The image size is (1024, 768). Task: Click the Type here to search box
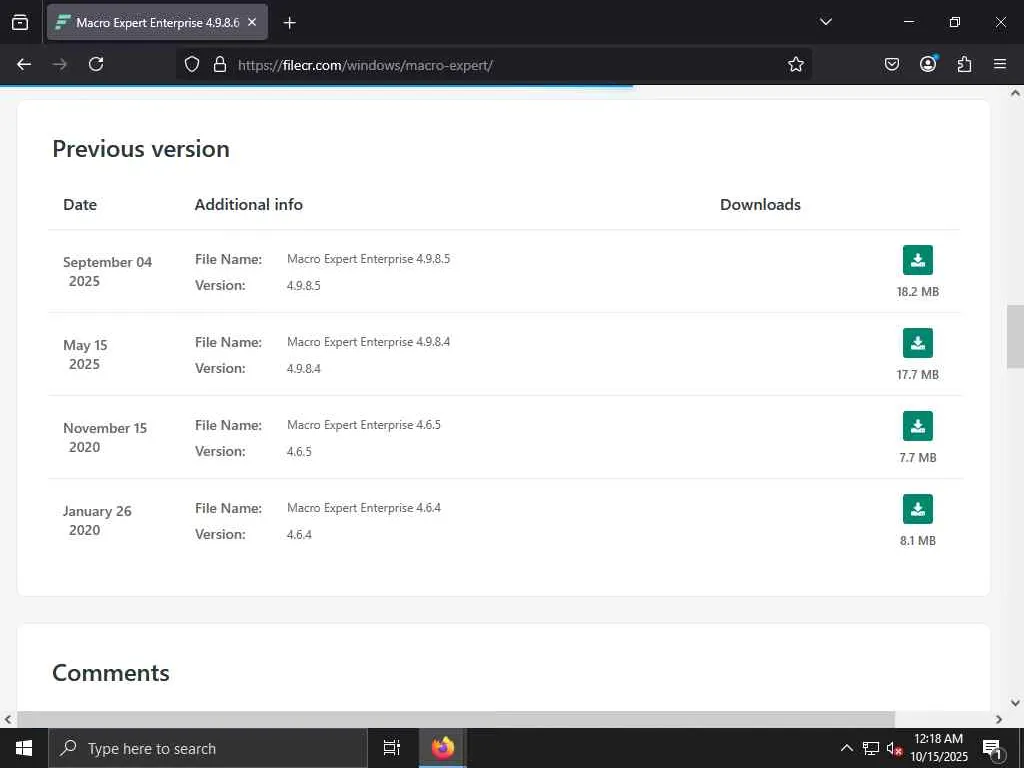(208, 748)
